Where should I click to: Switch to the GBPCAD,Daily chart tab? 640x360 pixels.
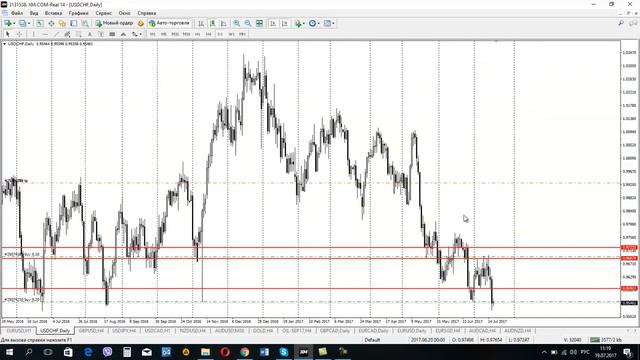[x=335, y=331]
